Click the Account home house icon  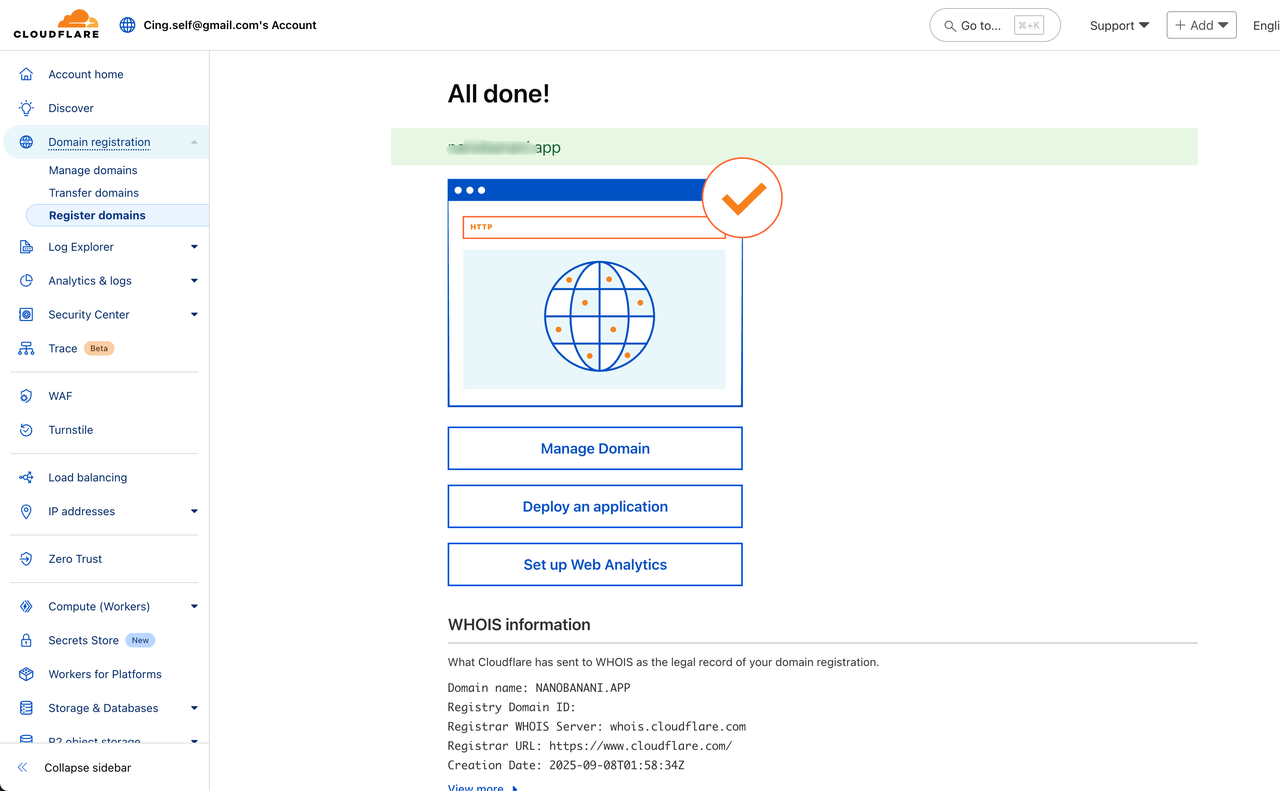(27, 74)
